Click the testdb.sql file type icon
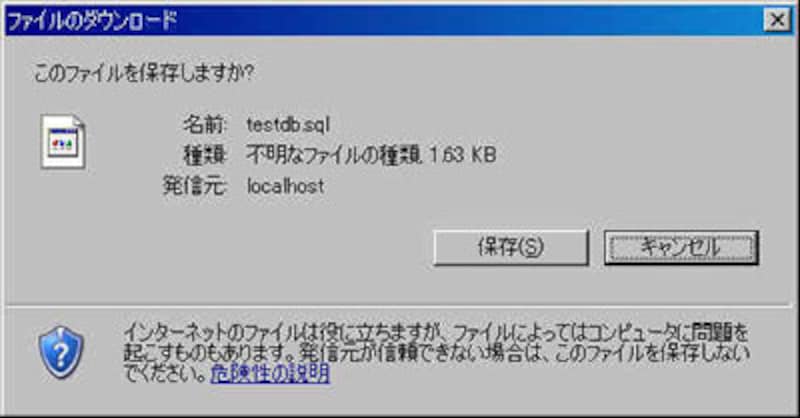 (63, 141)
